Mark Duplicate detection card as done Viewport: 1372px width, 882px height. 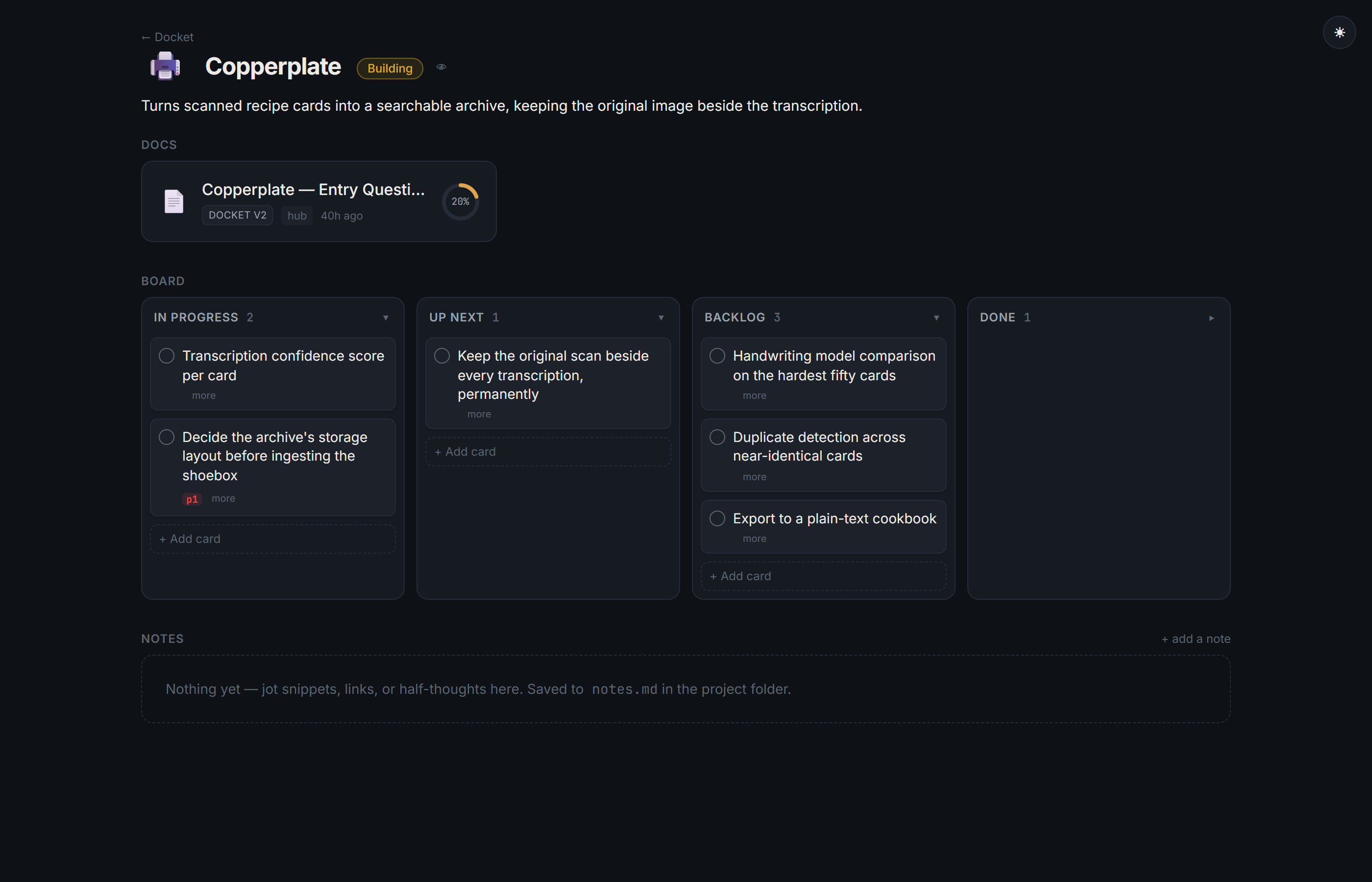pyautogui.click(x=717, y=437)
